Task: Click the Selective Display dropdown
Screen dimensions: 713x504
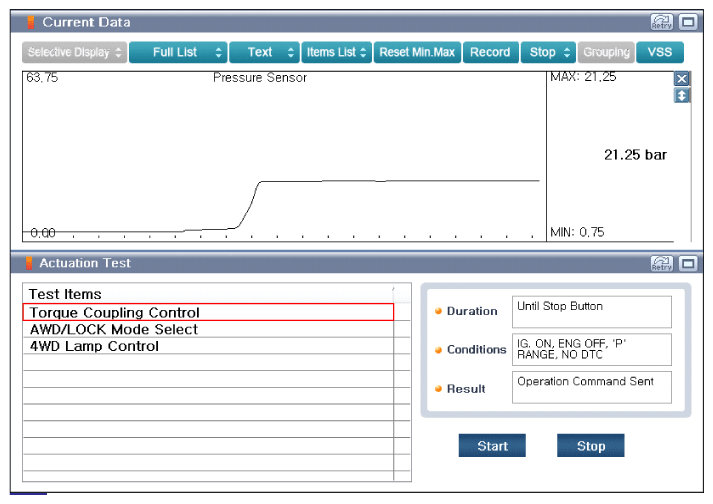Action: [74, 52]
